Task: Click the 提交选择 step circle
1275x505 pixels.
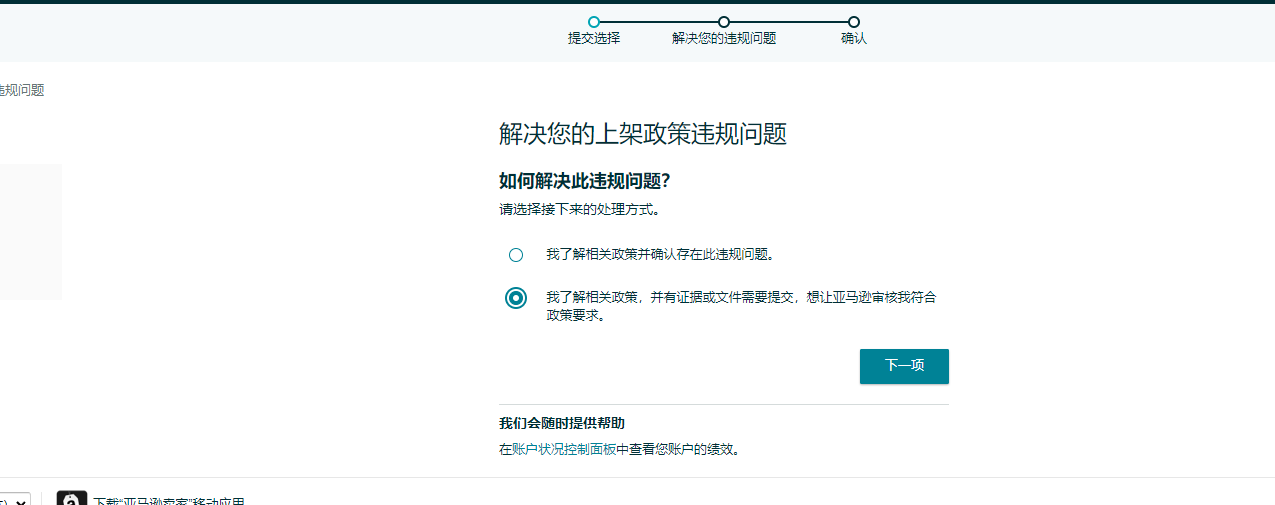Action: [594, 22]
